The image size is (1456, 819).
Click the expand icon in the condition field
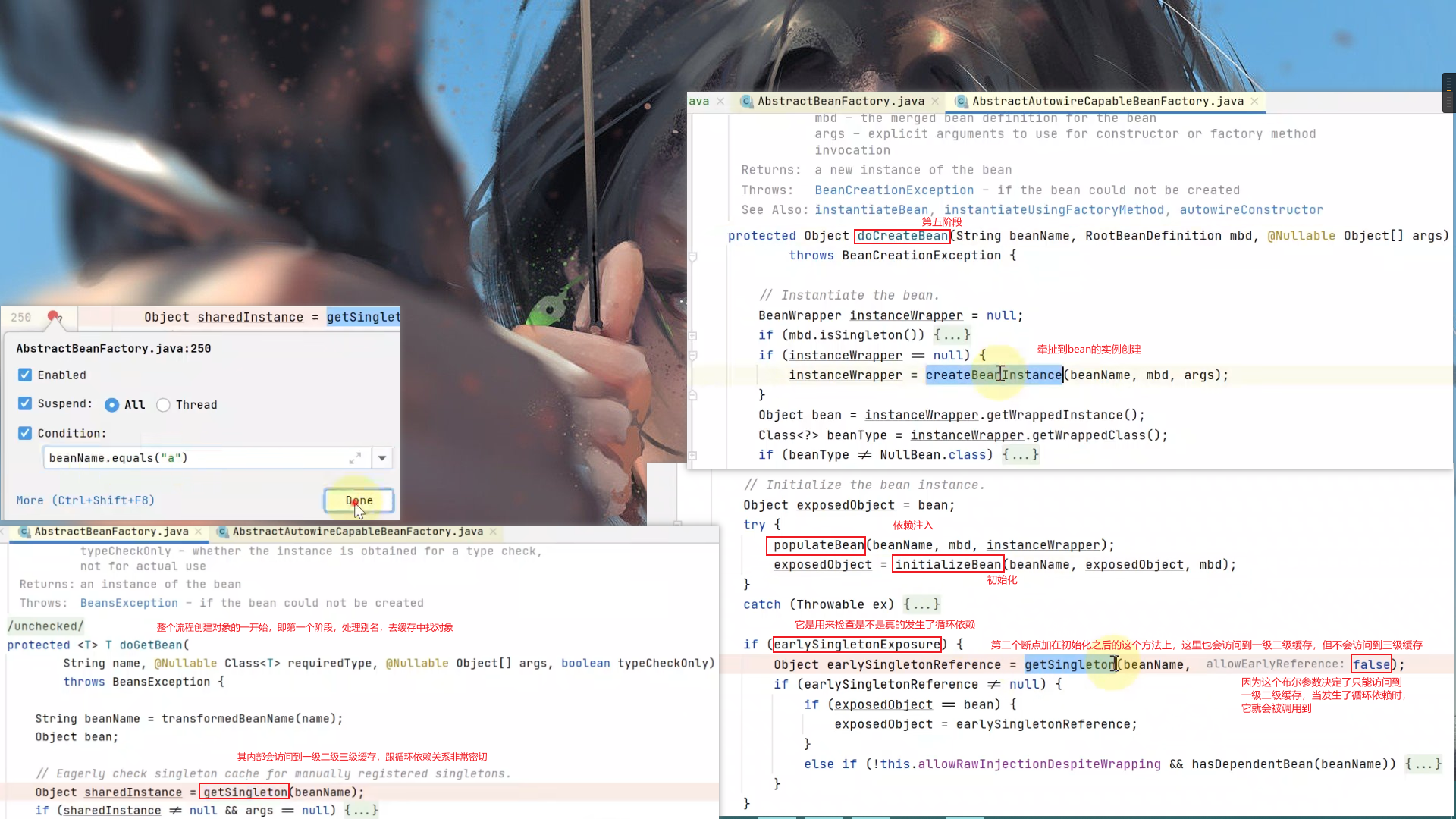(x=354, y=458)
